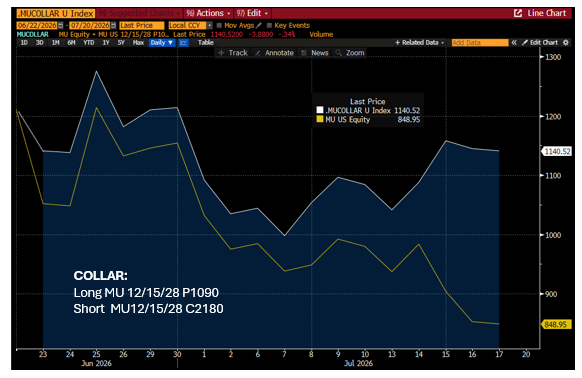This screenshot has width=582, height=378.
Task: Click the red 1140.5200 last price value
Action: point(226,34)
